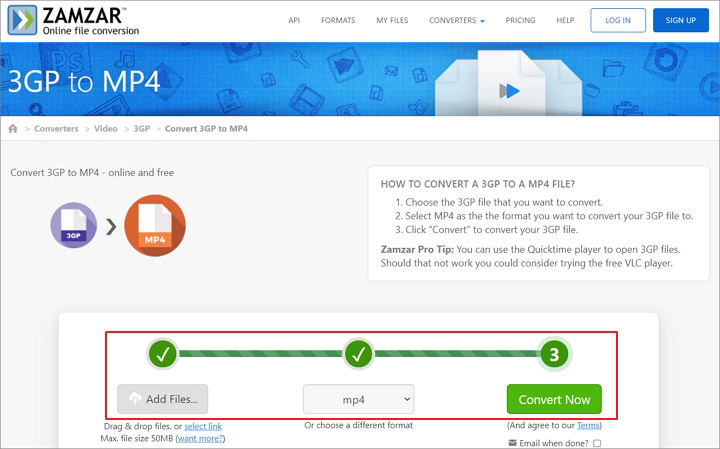Viewport: 720px width, 449px height.
Task: Click the 3GP breadcrumb link
Action: pyautogui.click(x=141, y=129)
